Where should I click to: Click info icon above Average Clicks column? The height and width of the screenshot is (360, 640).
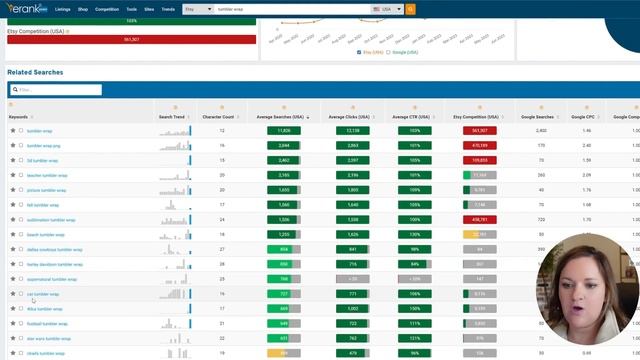pos(353,107)
